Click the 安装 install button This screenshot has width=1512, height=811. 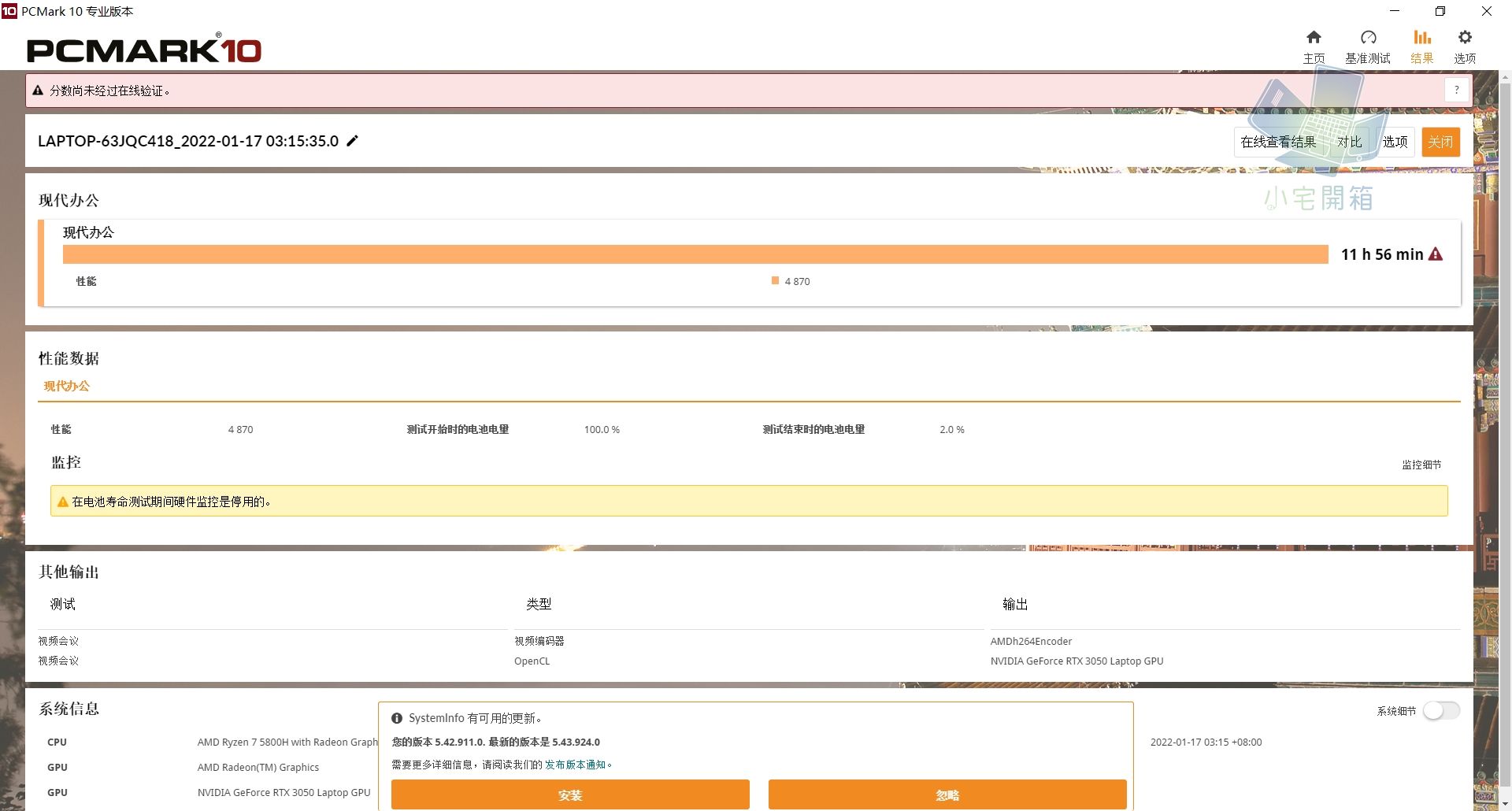570,794
